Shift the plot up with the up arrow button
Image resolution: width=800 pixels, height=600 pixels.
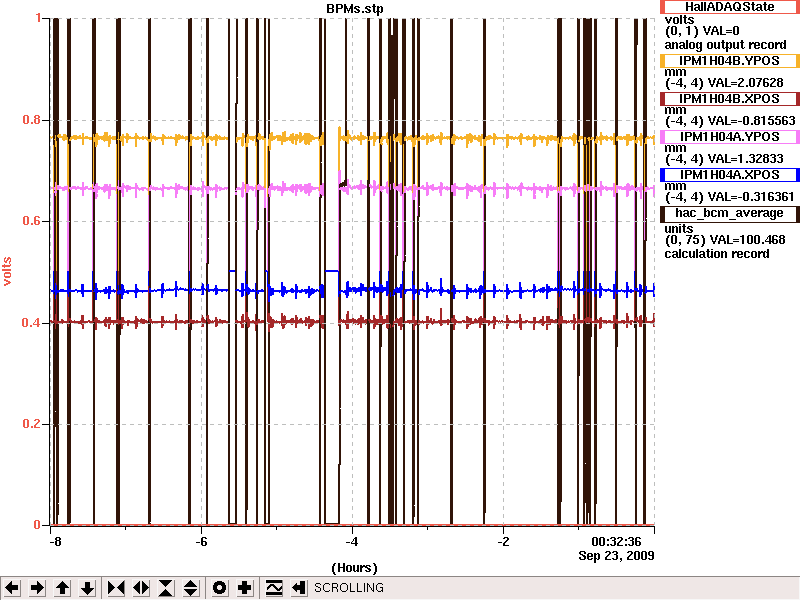[62, 588]
